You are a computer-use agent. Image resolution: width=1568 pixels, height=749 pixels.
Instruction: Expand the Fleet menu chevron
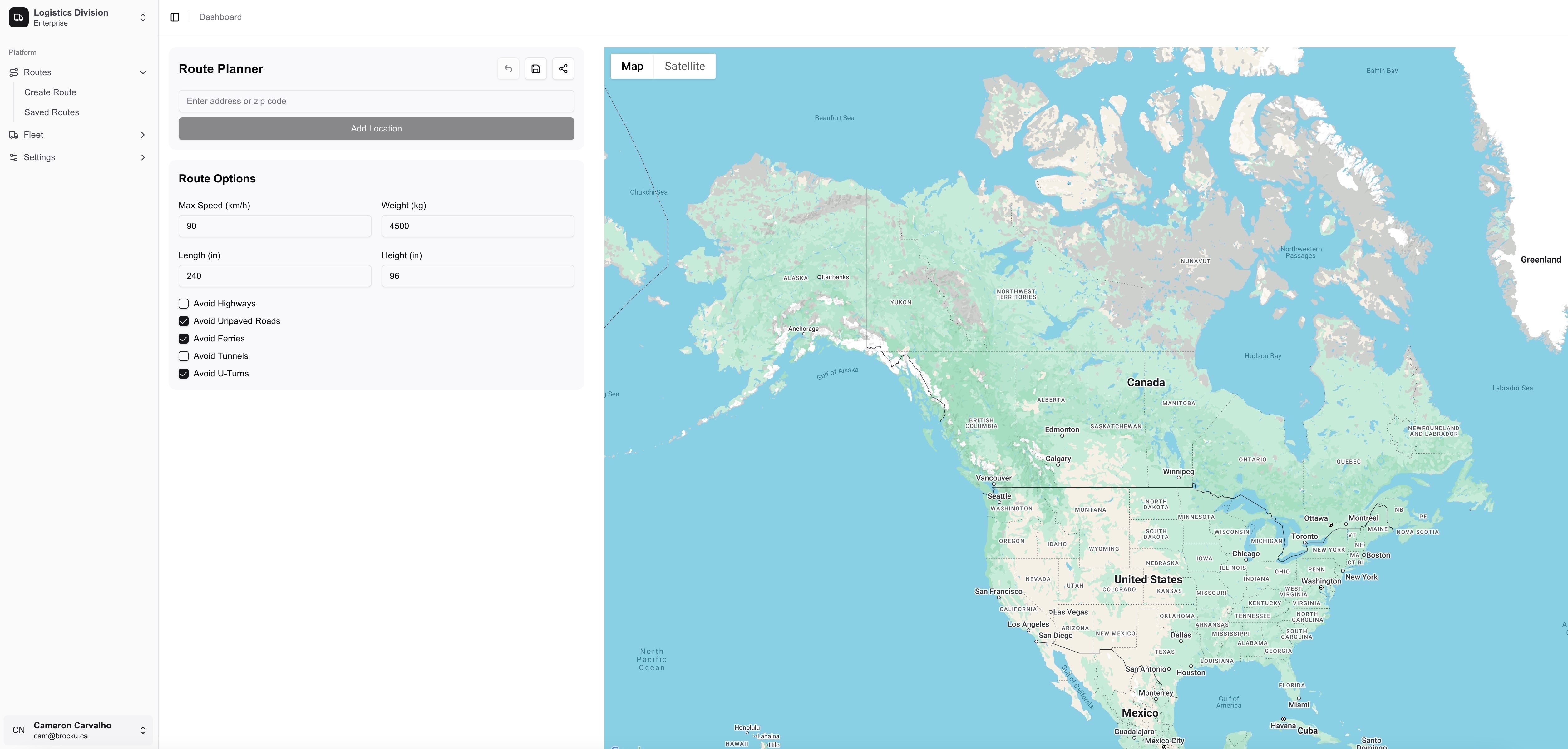143,135
